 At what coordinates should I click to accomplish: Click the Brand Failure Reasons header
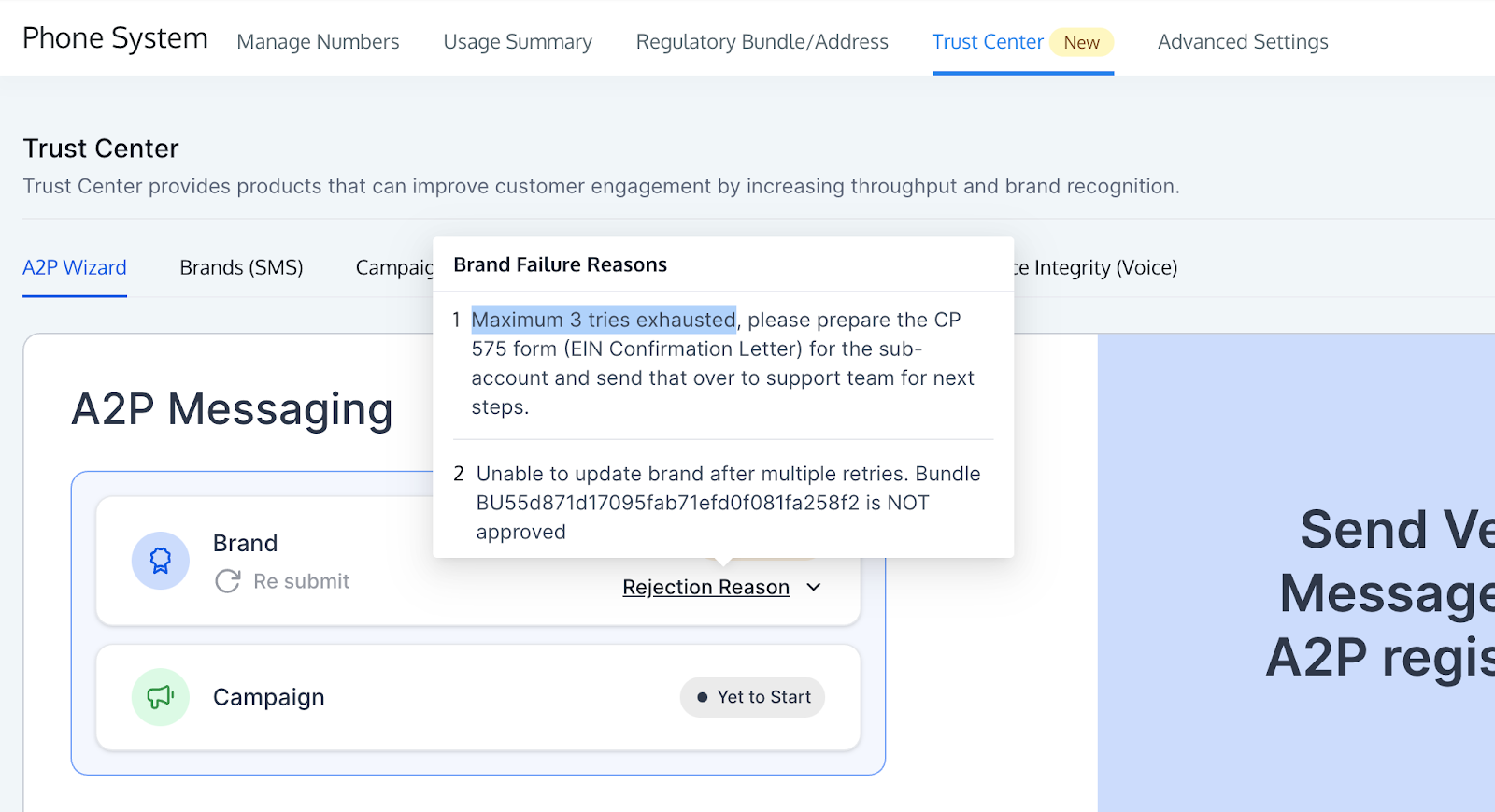[x=561, y=264]
